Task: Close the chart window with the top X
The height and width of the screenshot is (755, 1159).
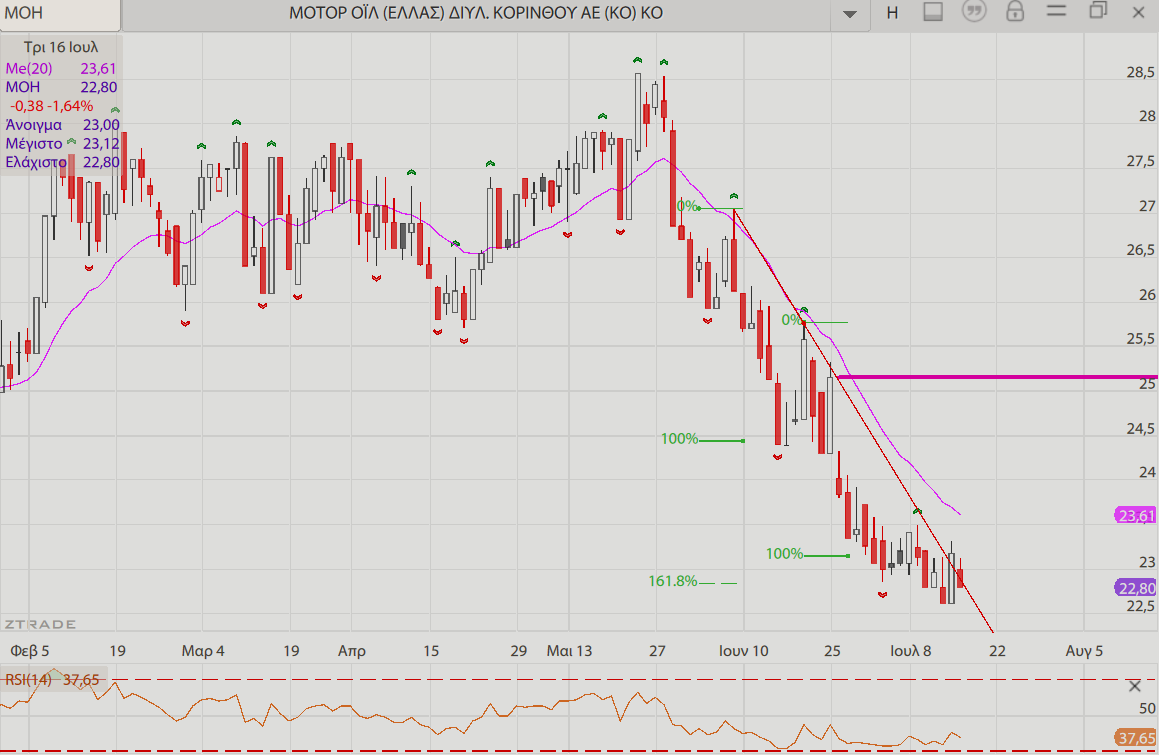Action: click(x=1138, y=12)
